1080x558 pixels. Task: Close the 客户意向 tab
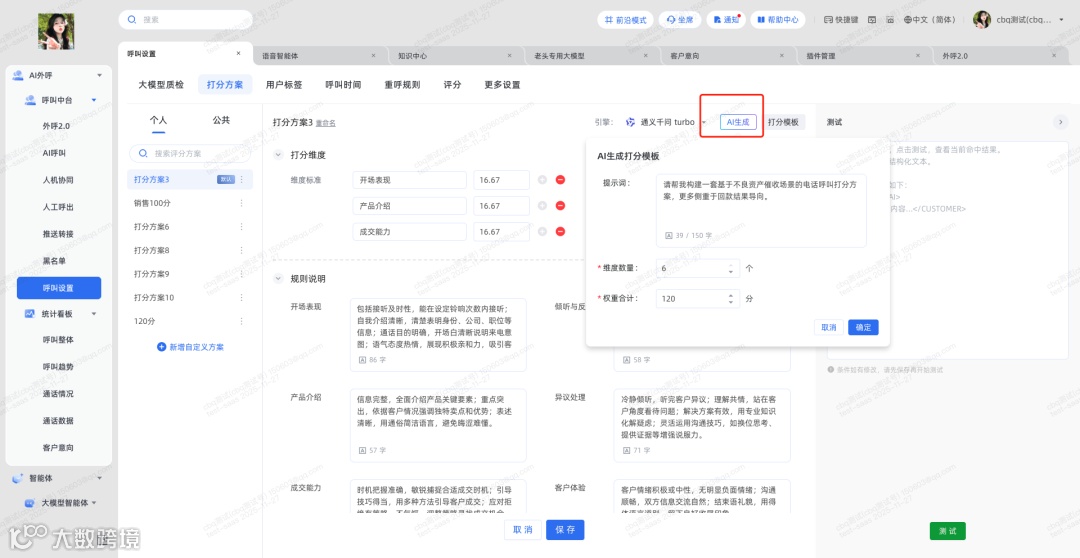[782, 55]
